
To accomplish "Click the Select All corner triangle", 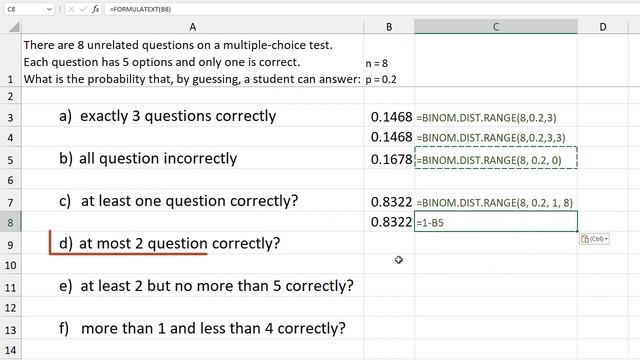I will [14, 27].
